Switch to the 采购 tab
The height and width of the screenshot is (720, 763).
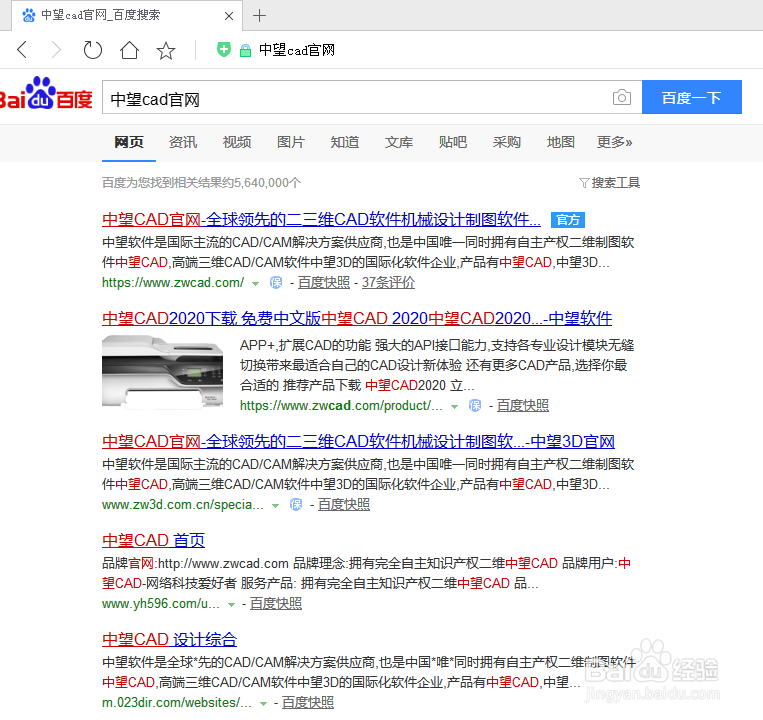pyautogui.click(x=507, y=142)
